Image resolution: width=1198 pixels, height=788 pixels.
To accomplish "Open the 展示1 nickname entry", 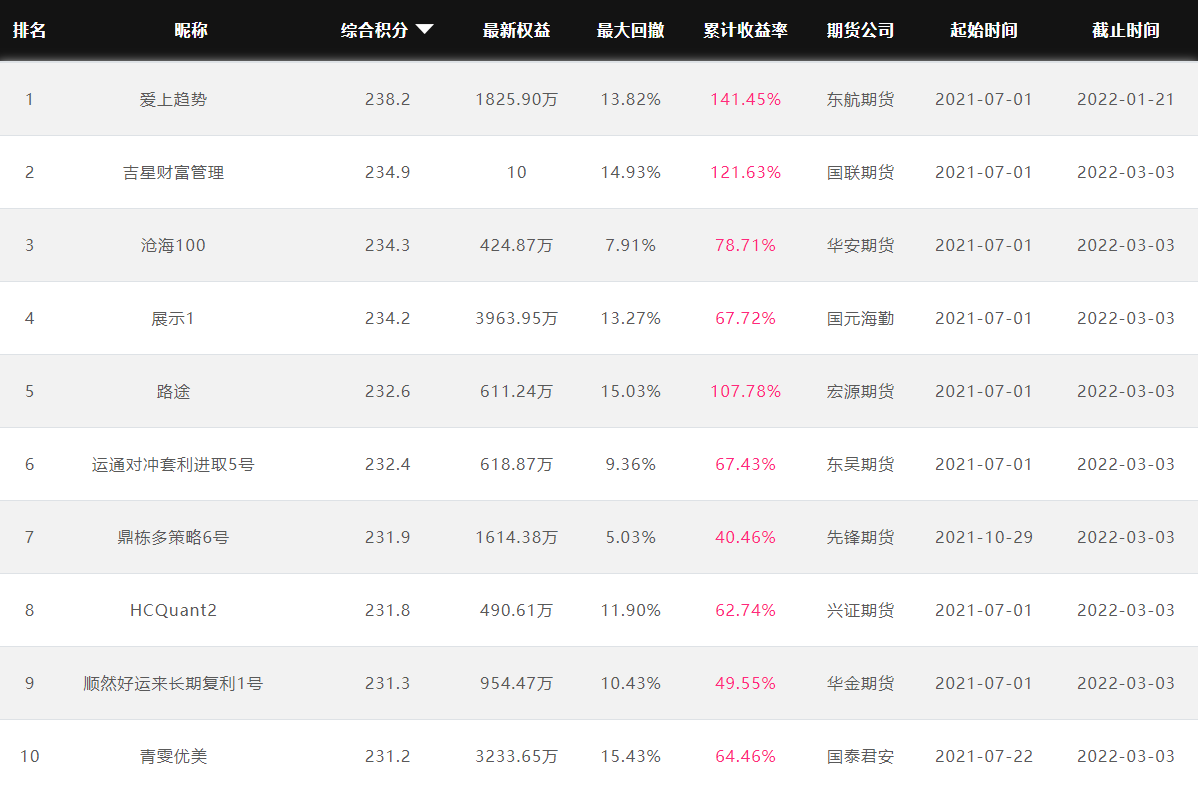I will pos(173,319).
